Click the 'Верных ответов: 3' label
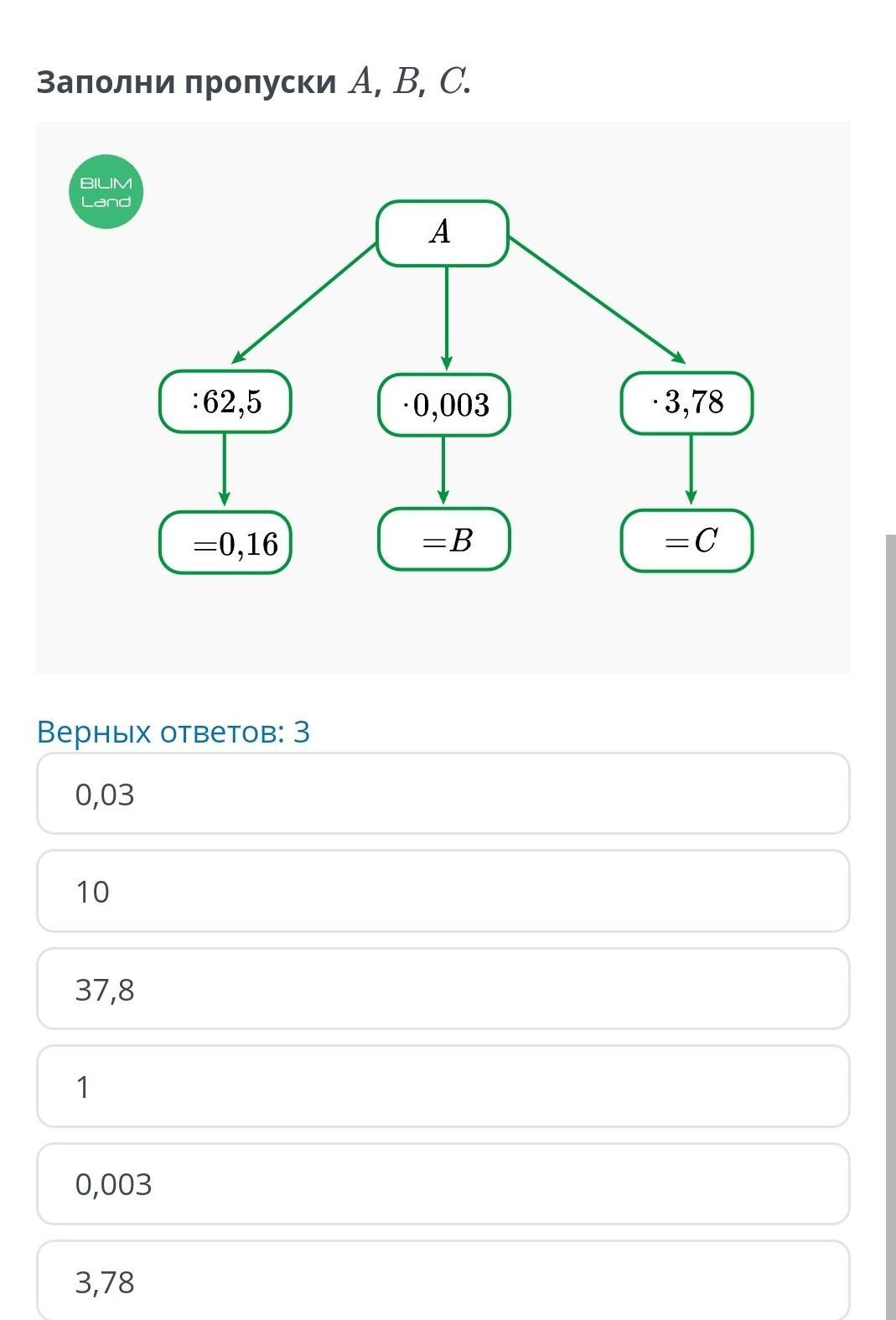This screenshot has height=1320, width=896. (174, 732)
